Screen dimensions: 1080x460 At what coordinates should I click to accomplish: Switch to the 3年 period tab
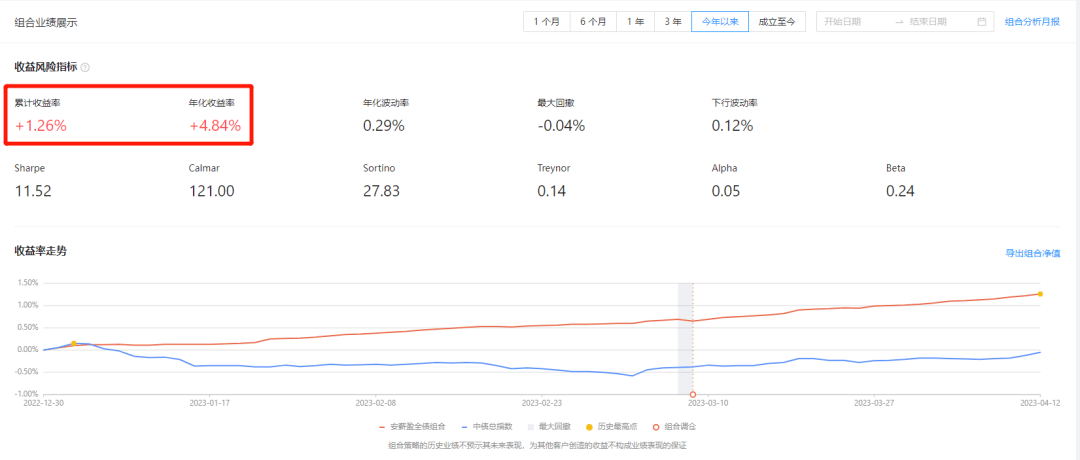[x=673, y=21]
